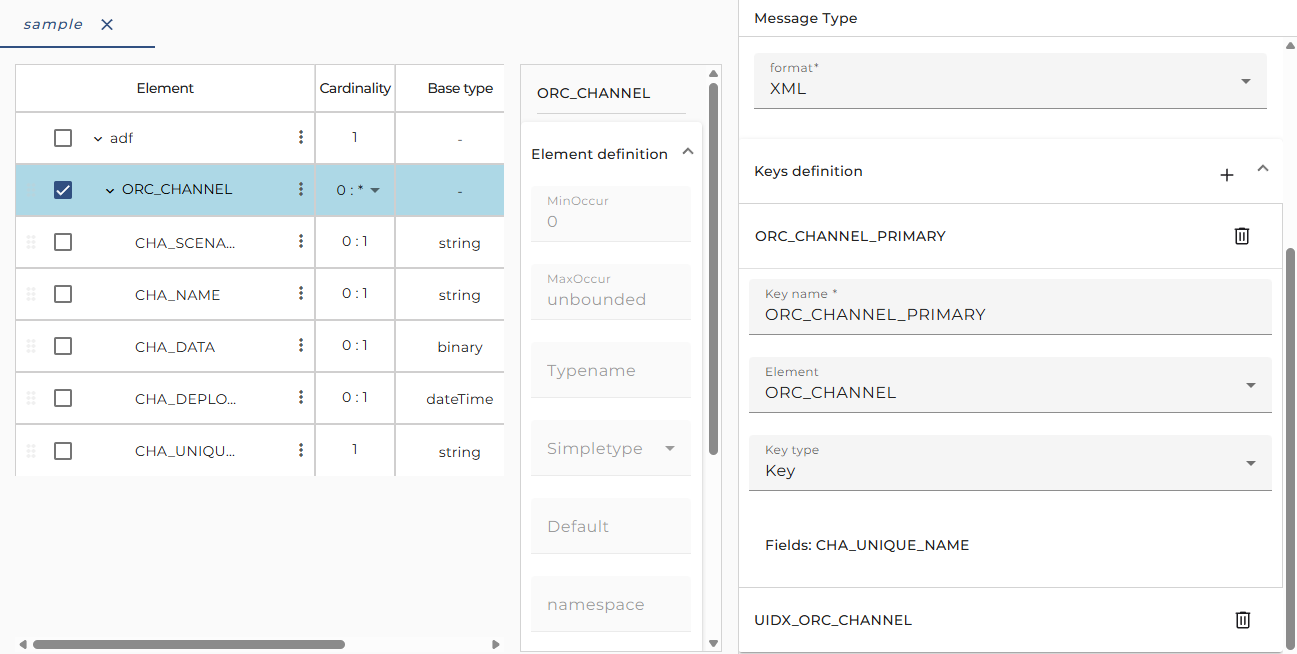Screen dimensions: 1297x654
Task: Collapse the Element definition section
Action: (687, 152)
